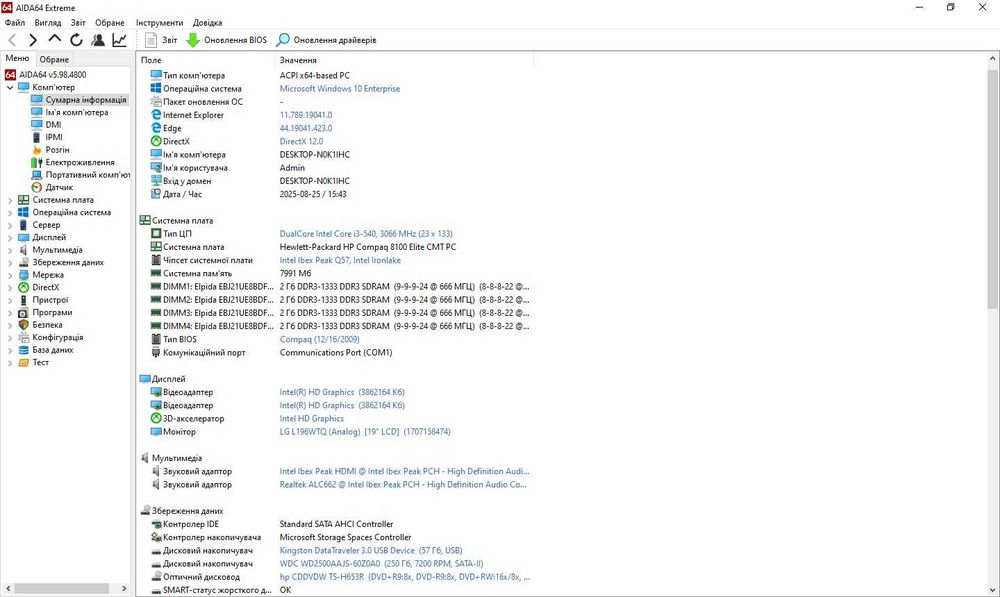Go up one level with the up arrow icon
The height and width of the screenshot is (597, 1000).
tap(55, 40)
